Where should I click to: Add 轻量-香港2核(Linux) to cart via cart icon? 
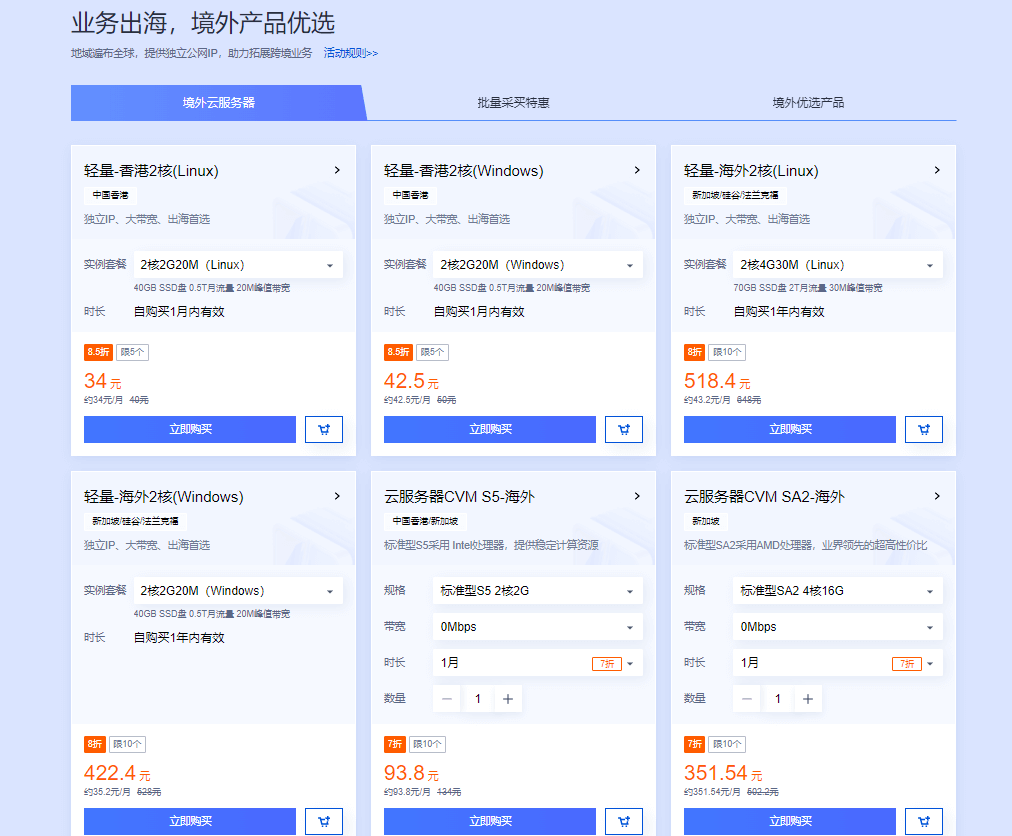click(323, 429)
